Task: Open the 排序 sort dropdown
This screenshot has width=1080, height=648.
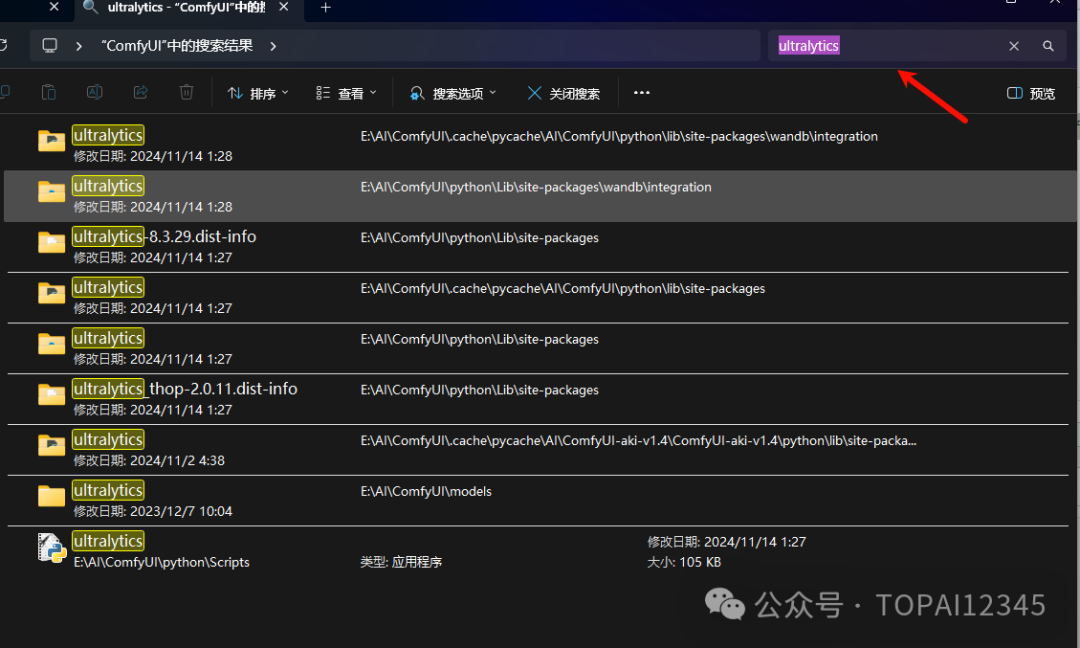Action: pos(258,93)
